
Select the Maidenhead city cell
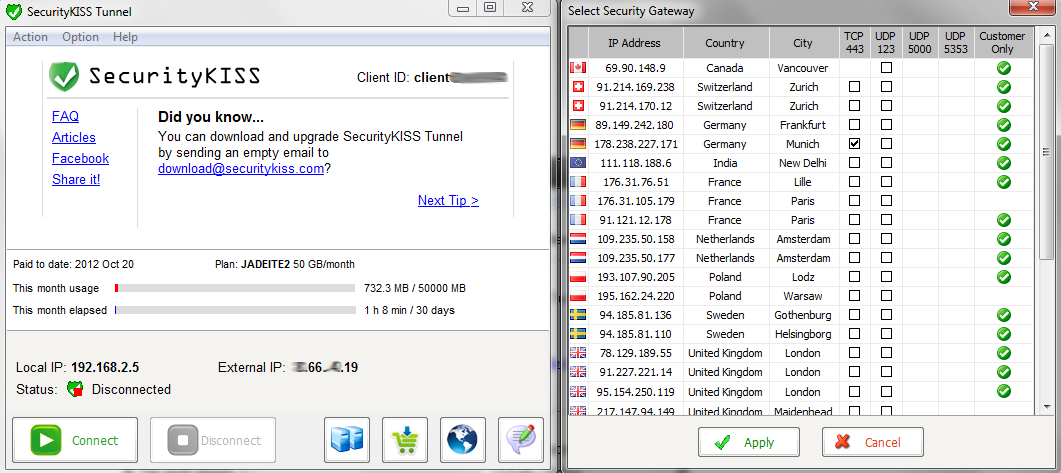click(803, 410)
